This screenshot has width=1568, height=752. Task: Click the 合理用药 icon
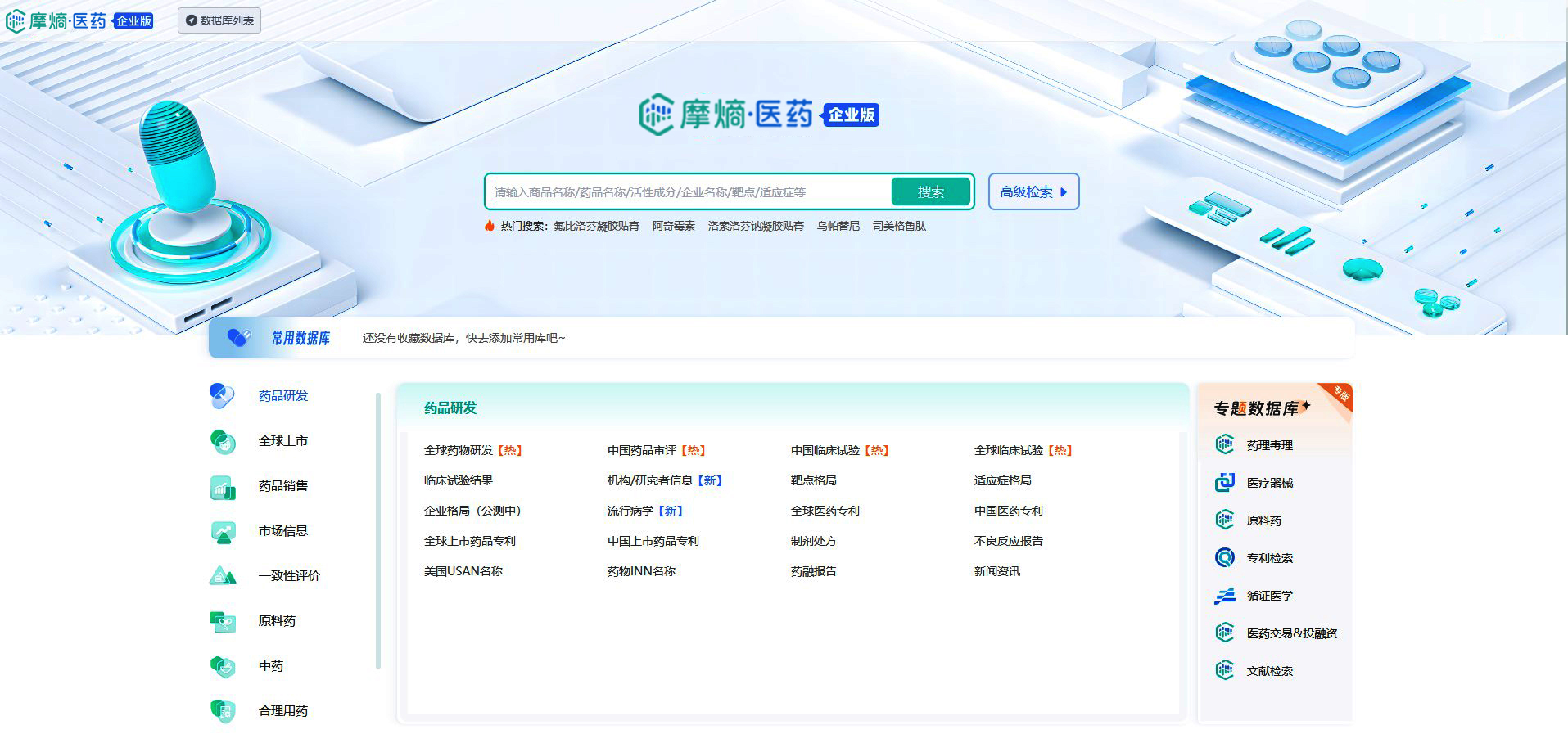pos(223,711)
